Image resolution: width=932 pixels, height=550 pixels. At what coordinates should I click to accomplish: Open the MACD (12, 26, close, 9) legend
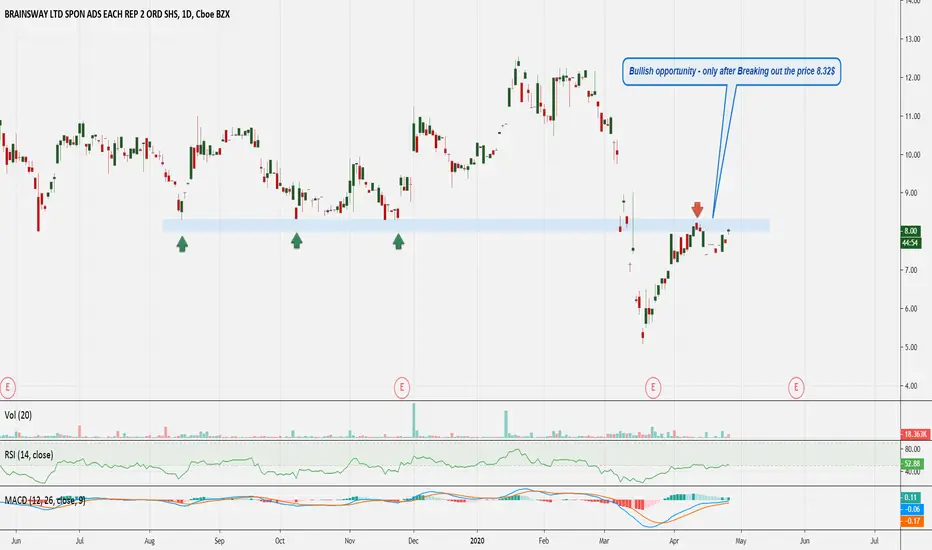coord(45,501)
